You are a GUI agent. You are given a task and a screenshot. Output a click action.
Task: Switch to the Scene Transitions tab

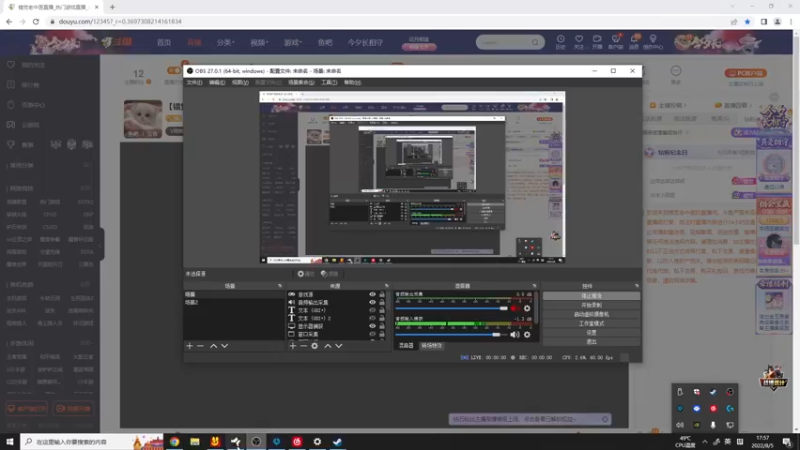pyautogui.click(x=432, y=346)
